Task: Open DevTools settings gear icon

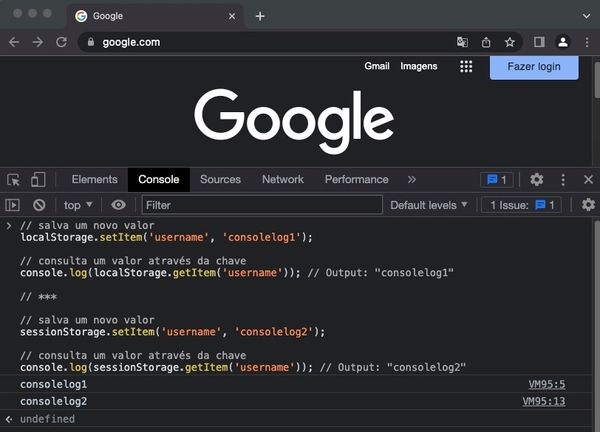Action: pos(537,180)
